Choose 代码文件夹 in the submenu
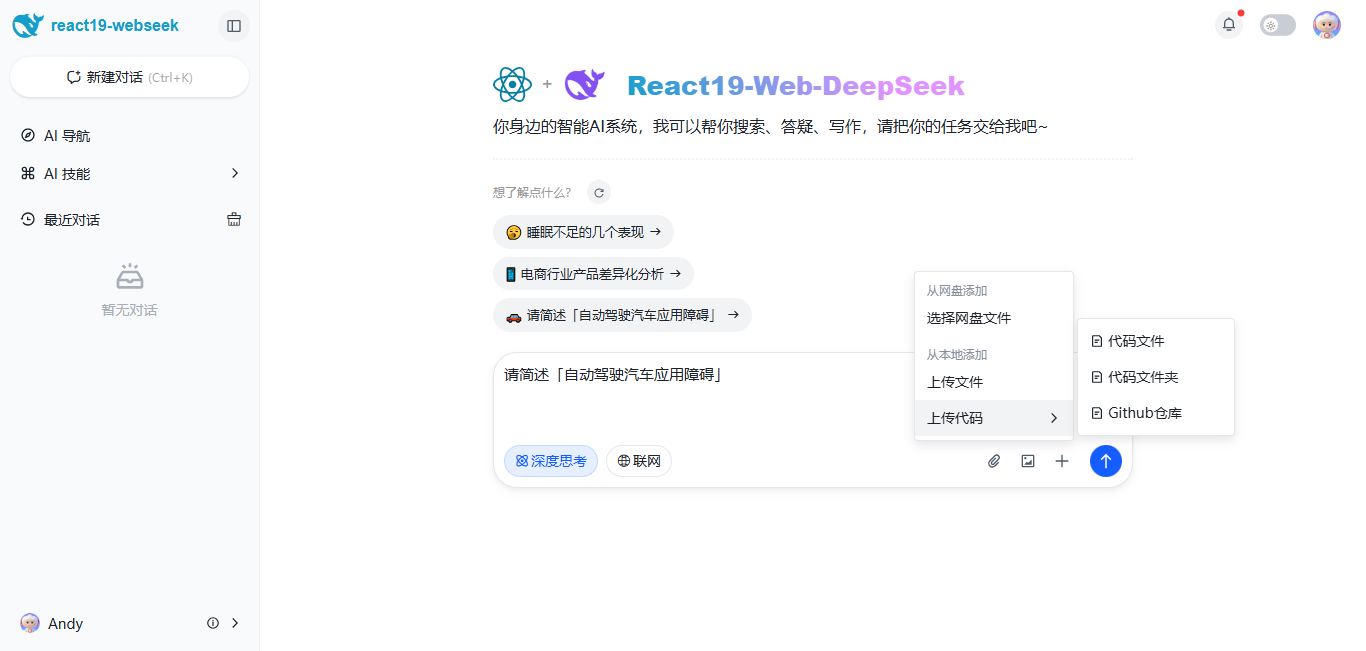Screen dimensions: 1366x651 1156,377
